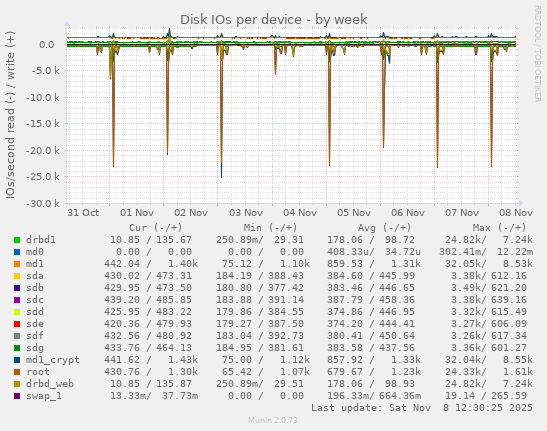Click the '05 Nov' x-axis label
The height and width of the screenshot is (431, 547).
[x=354, y=213]
